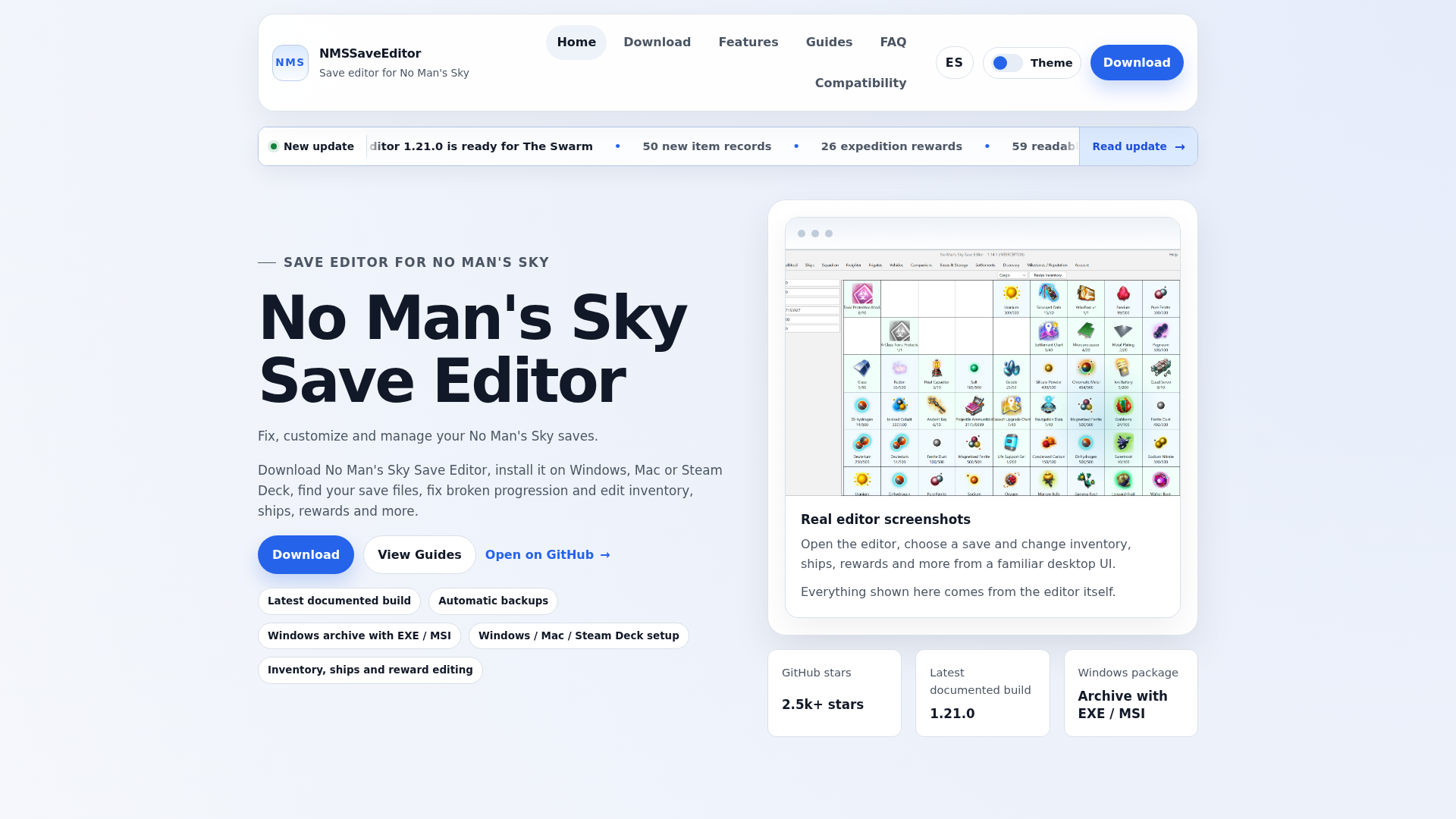Viewport: 1456px width, 819px height.
Task: Select Guides in the top navigation
Action: [829, 42]
